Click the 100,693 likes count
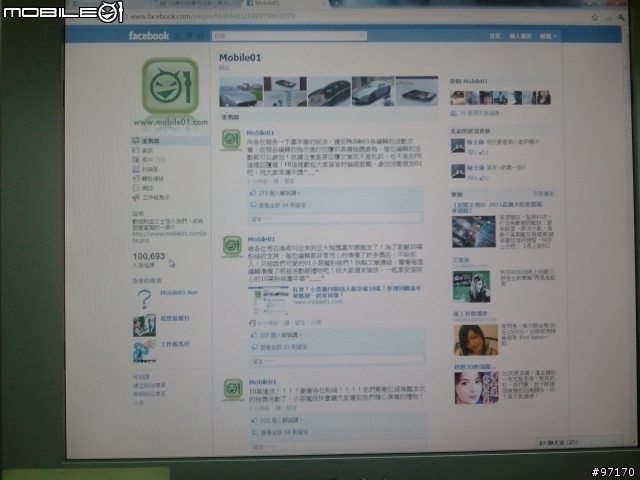This screenshot has width=640, height=480. [149, 256]
